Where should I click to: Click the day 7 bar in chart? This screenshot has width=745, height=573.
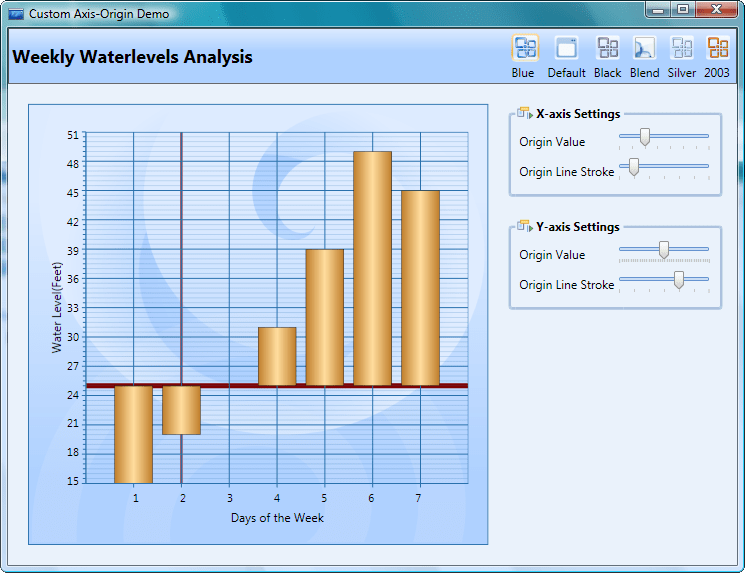420,288
